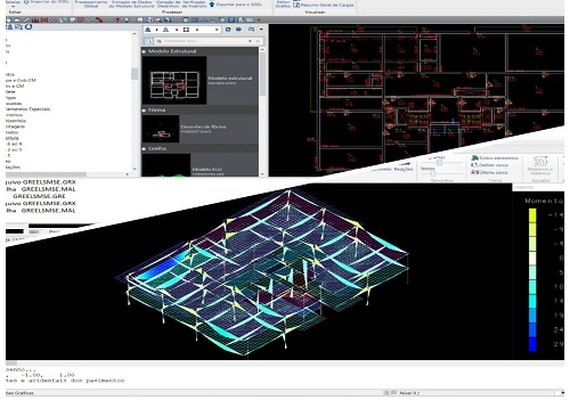Collapse the Fôrma section
Viewport: 570px width, 400px height.
[144, 110]
